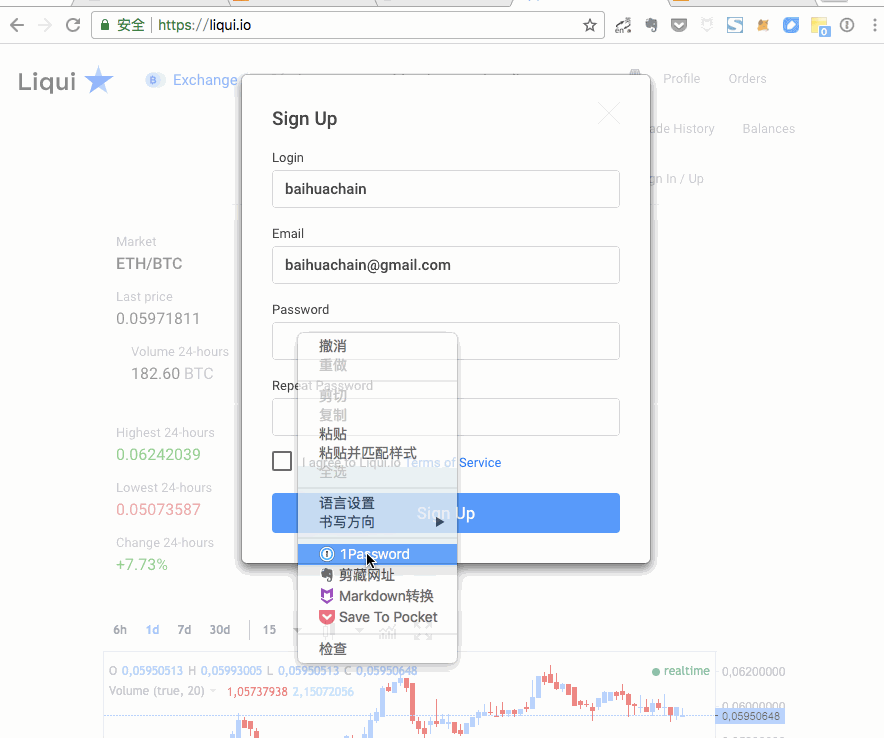
Task: Open the translate extension icon
Action: tap(623, 25)
